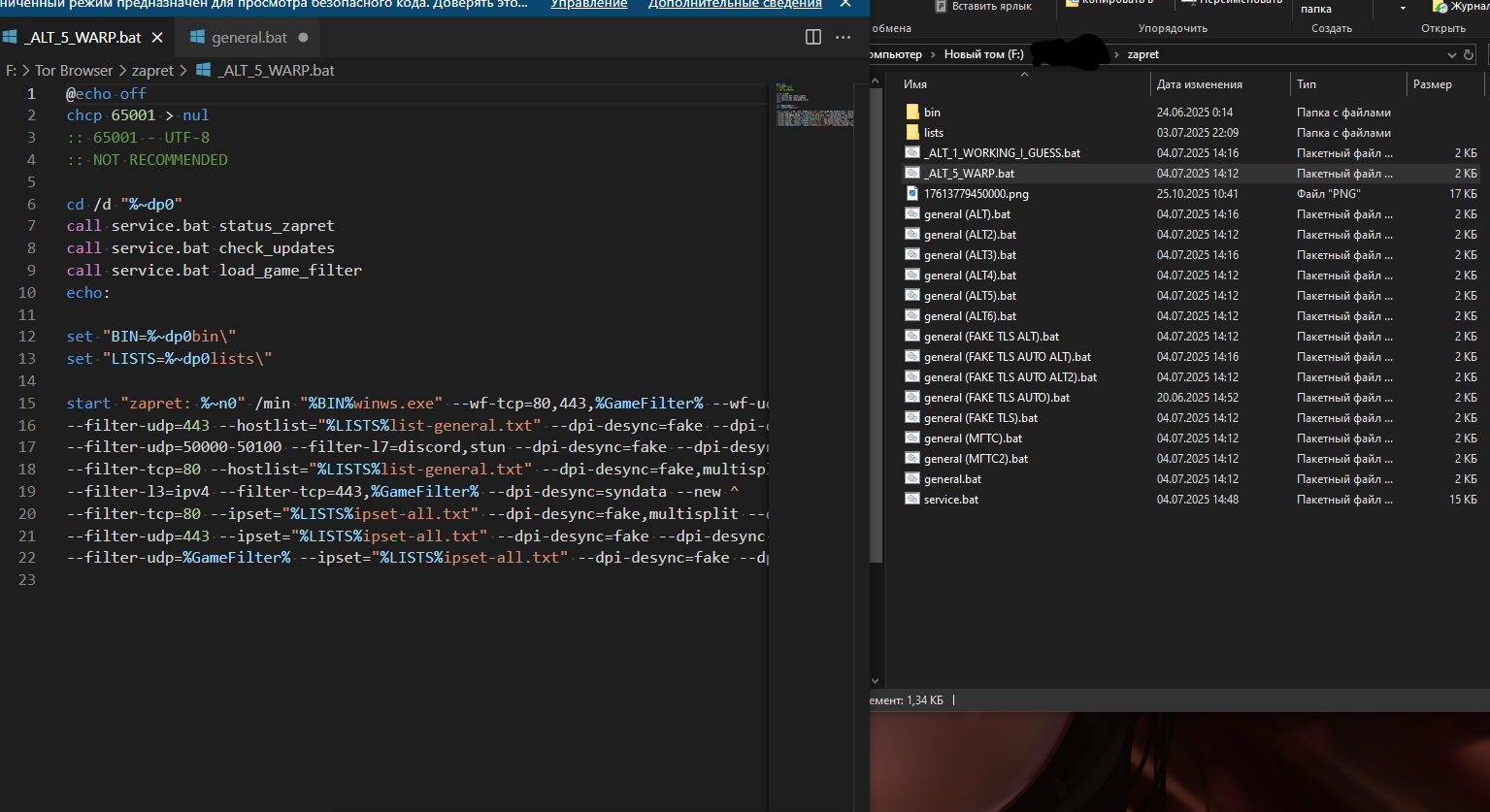Click the general (FAKE TLS).bat file icon

coord(912,418)
